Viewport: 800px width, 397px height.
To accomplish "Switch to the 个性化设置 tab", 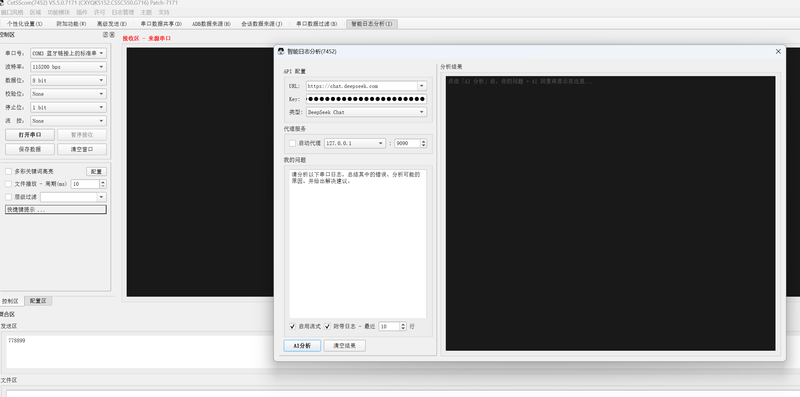I will (24, 24).
